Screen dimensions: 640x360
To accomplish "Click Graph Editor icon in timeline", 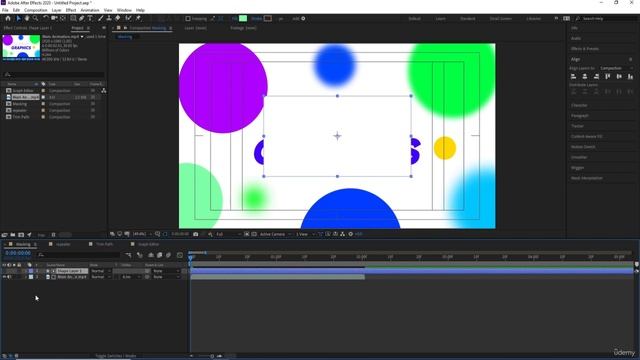I will tap(180, 255).
